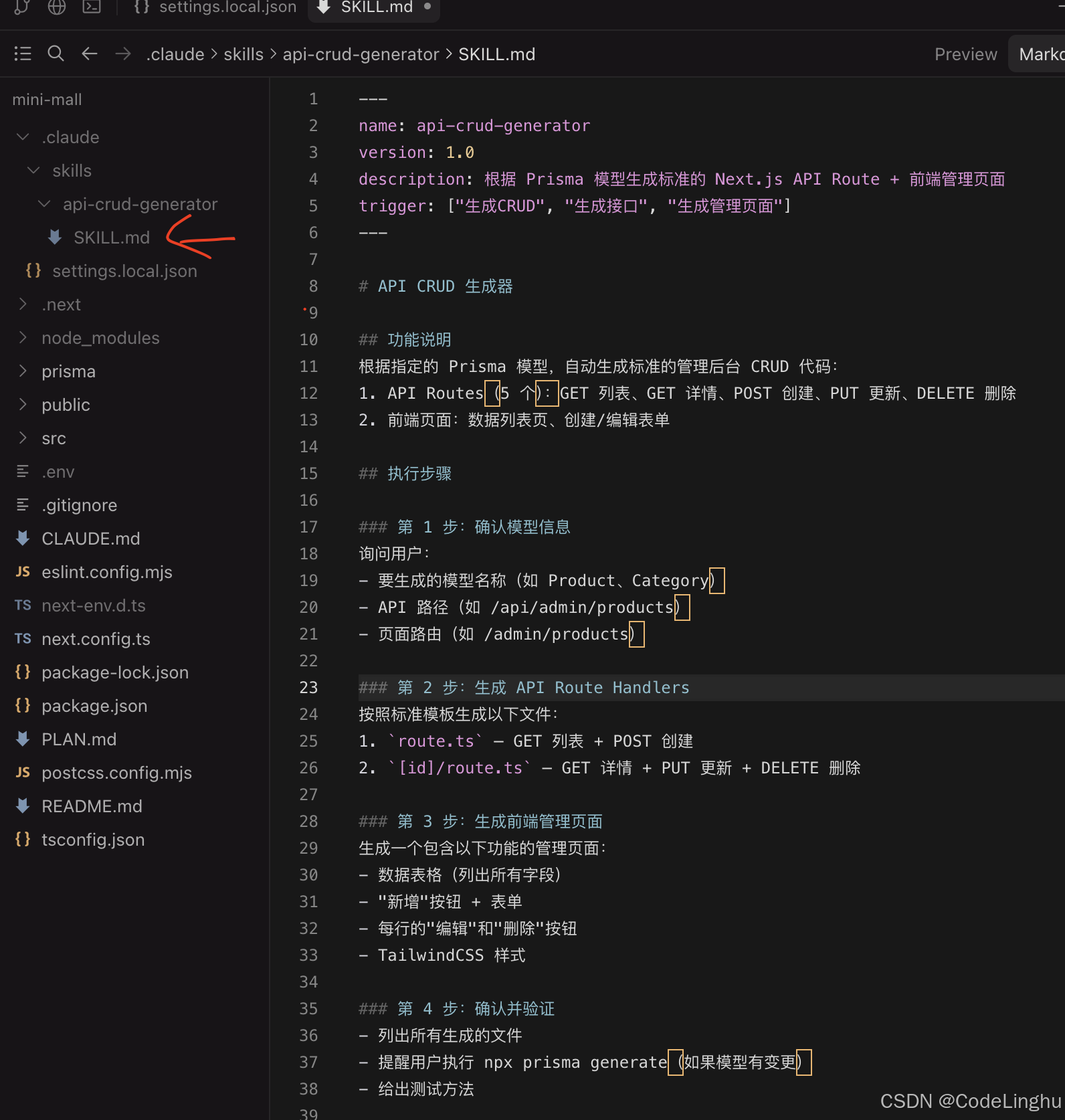Click the file icon of .gitignore
The width and height of the screenshot is (1065, 1120).
(x=23, y=504)
